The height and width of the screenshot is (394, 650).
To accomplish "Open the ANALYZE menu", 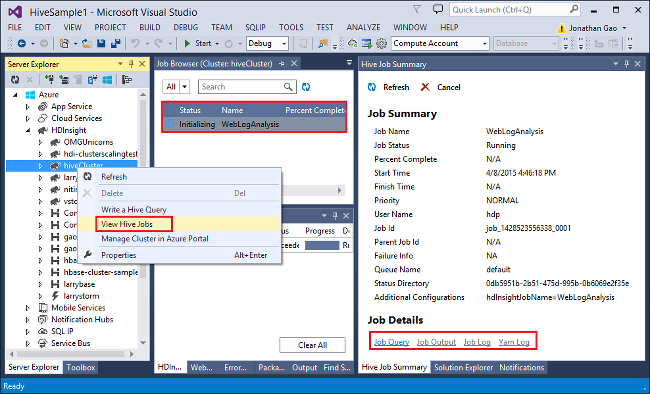I will click(x=363, y=27).
